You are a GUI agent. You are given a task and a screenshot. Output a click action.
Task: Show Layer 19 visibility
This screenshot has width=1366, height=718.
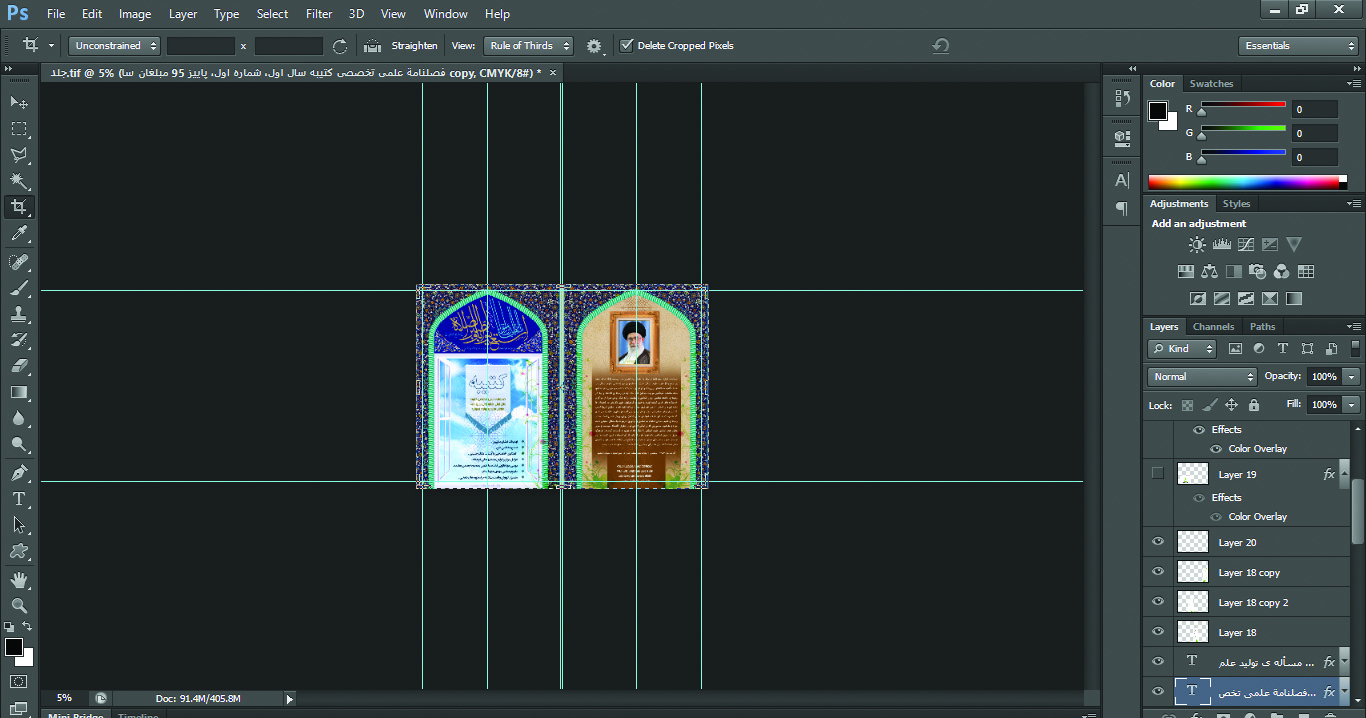tap(1158, 474)
